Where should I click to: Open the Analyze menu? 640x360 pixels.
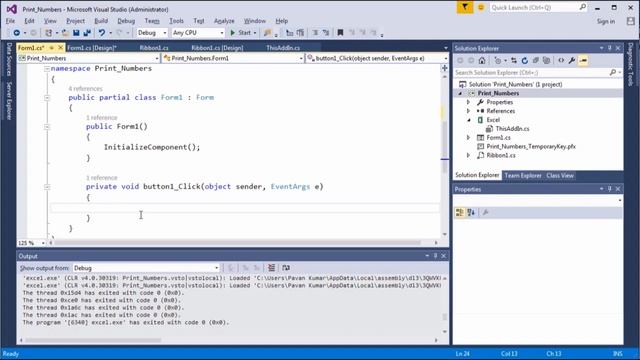224,21
